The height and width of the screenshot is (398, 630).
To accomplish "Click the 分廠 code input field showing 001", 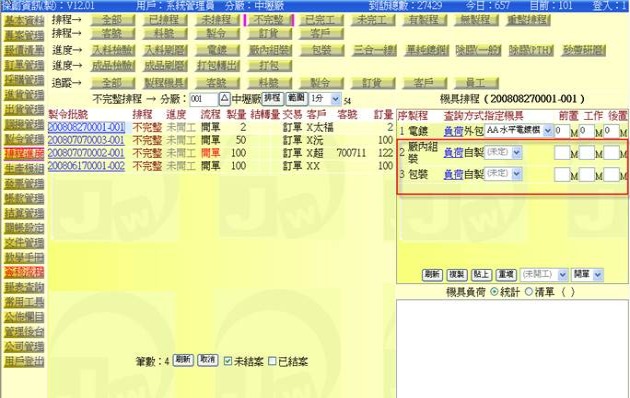I will pyautogui.click(x=204, y=99).
